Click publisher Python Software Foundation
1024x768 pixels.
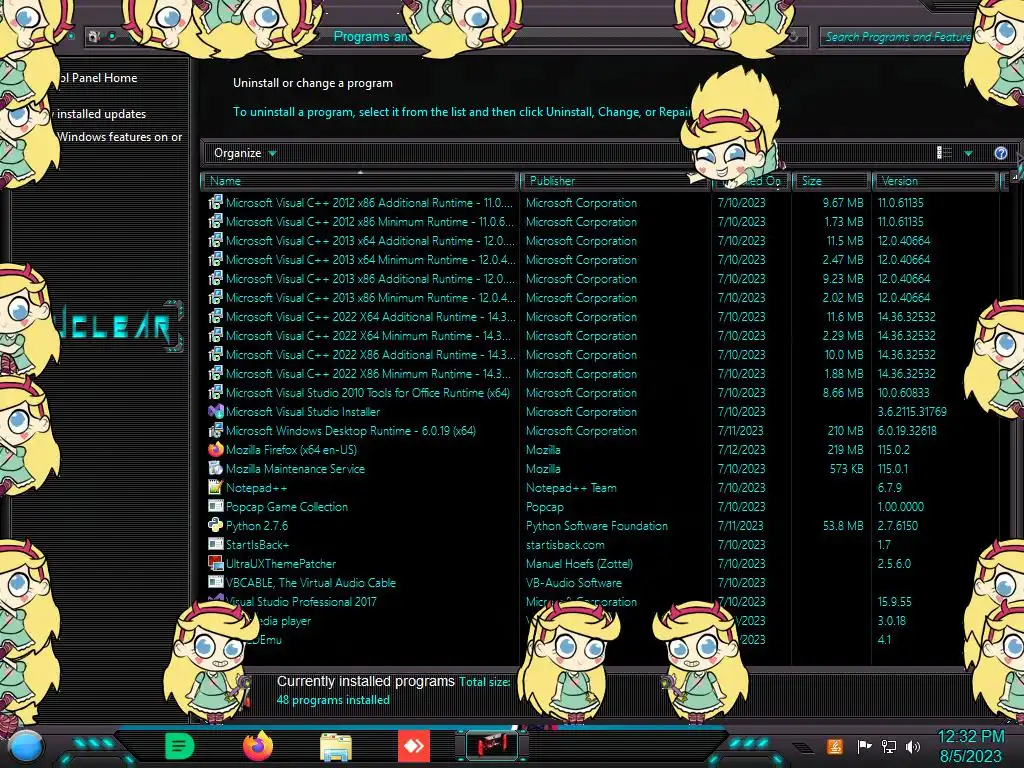click(x=597, y=525)
